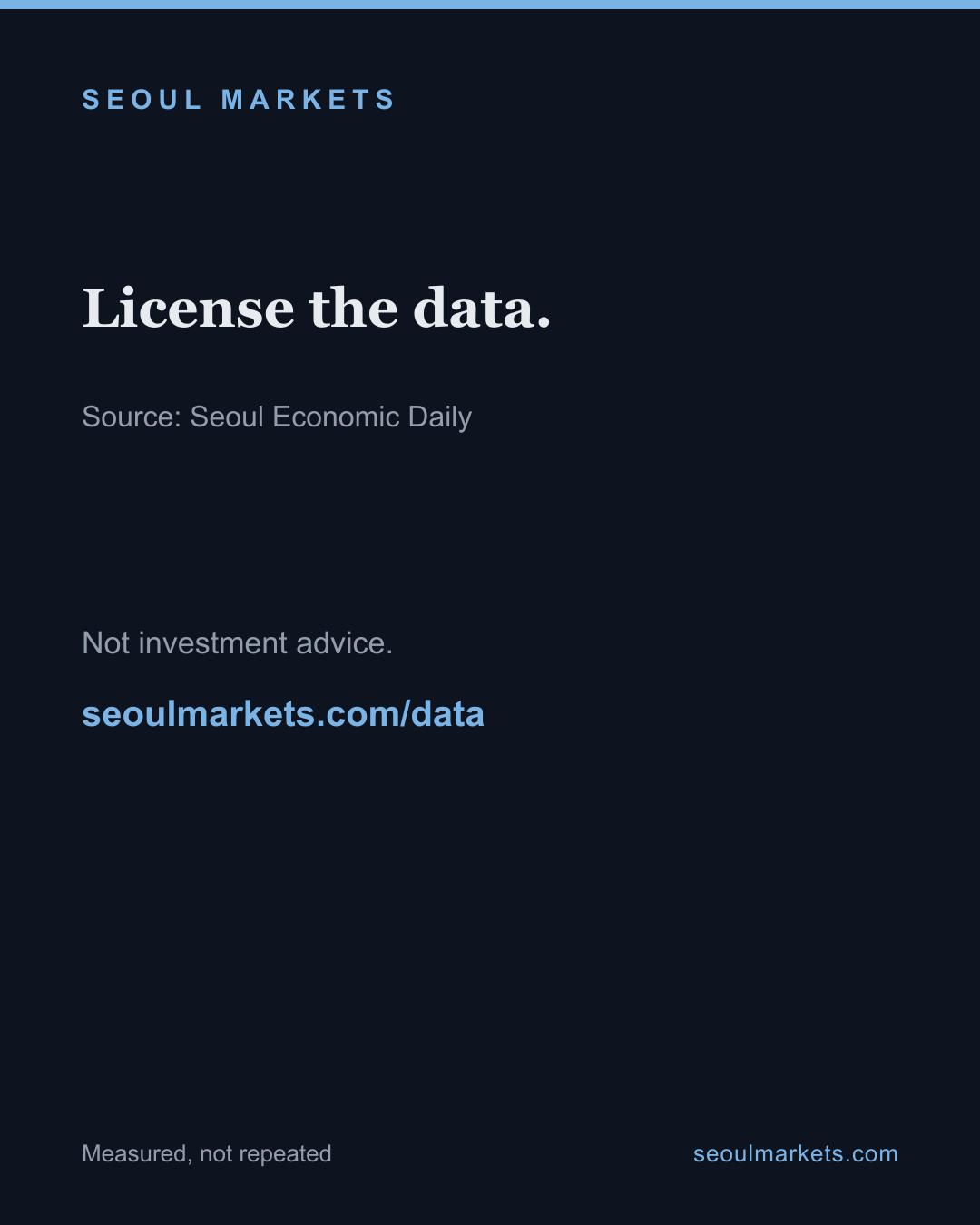Visit seoulmarkets.com in the footer

pos(795,1153)
